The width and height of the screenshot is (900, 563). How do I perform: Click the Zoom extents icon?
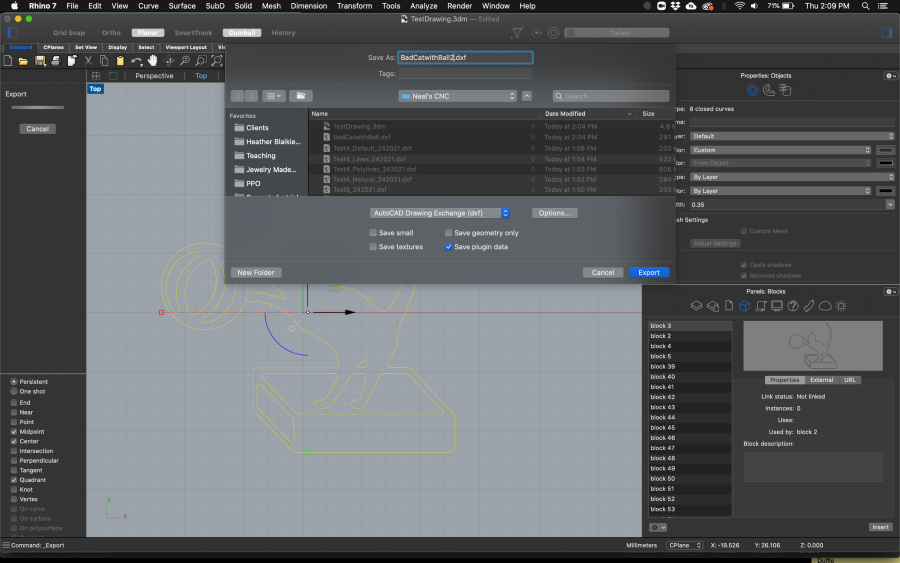[217, 60]
